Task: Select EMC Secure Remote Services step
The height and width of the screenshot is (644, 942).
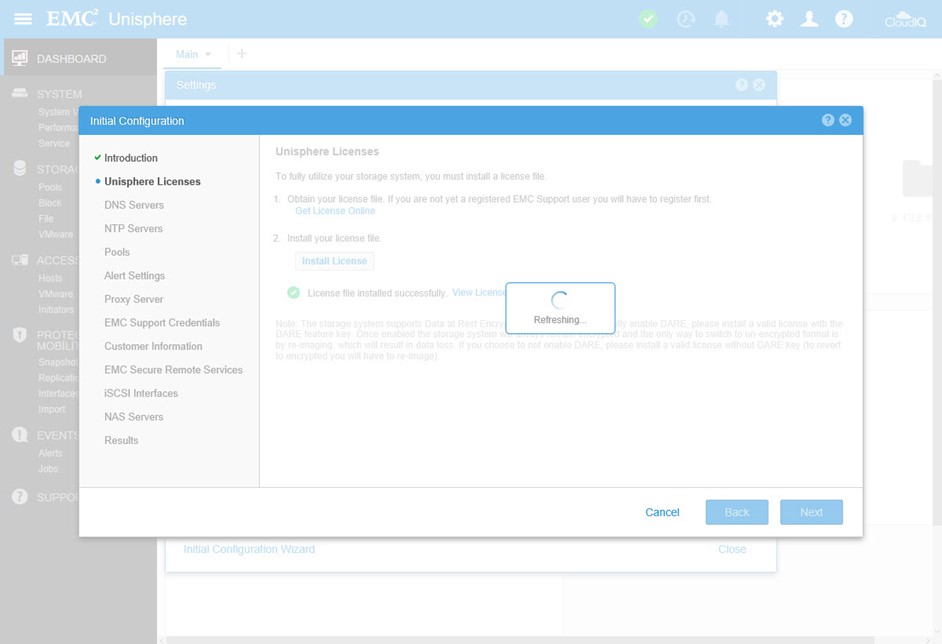Action: [x=174, y=369]
